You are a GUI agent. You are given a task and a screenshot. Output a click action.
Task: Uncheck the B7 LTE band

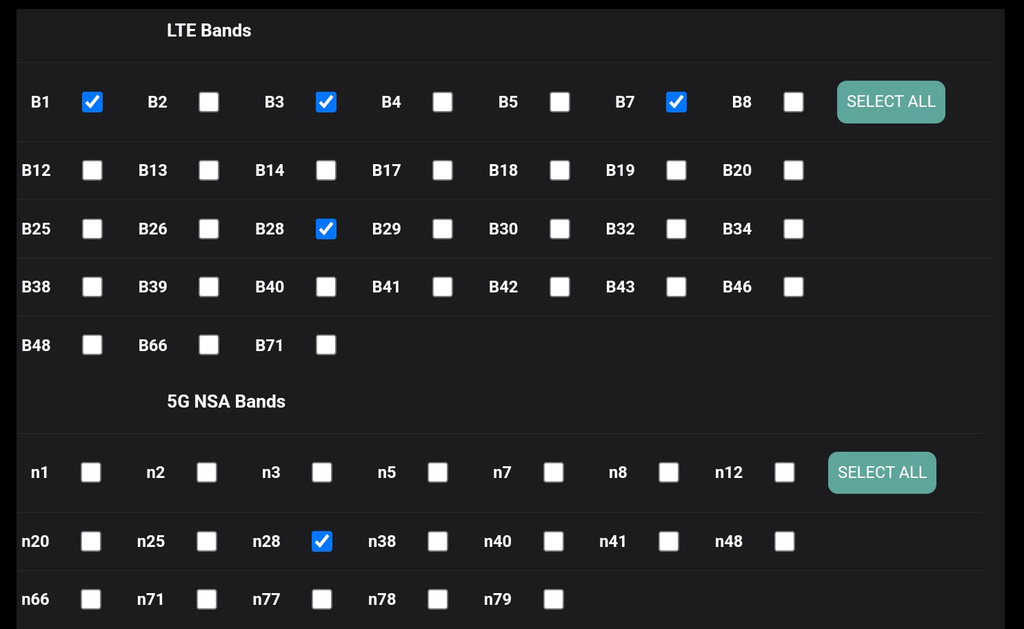click(676, 102)
